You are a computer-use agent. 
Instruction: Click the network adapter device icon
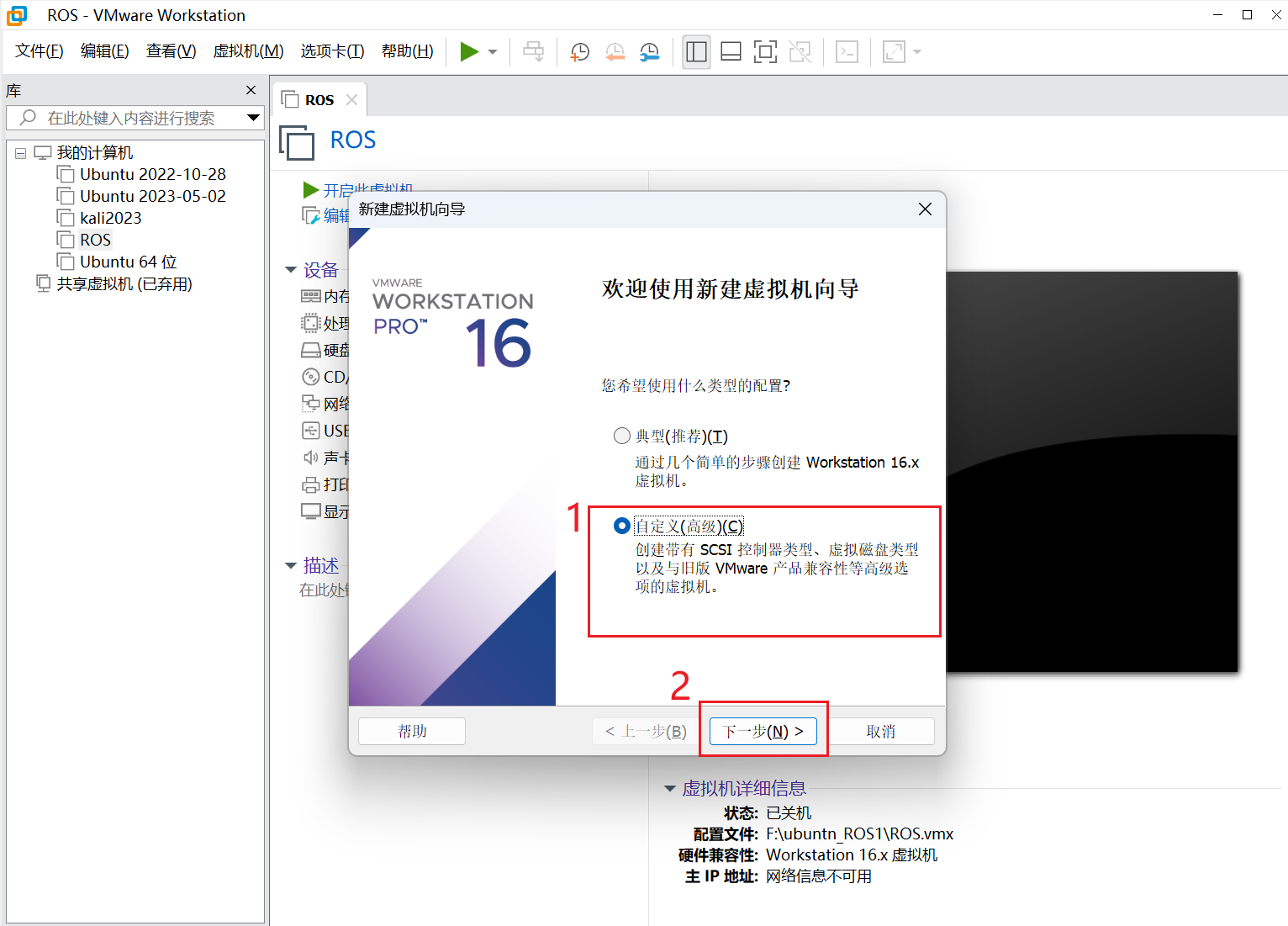(x=310, y=404)
